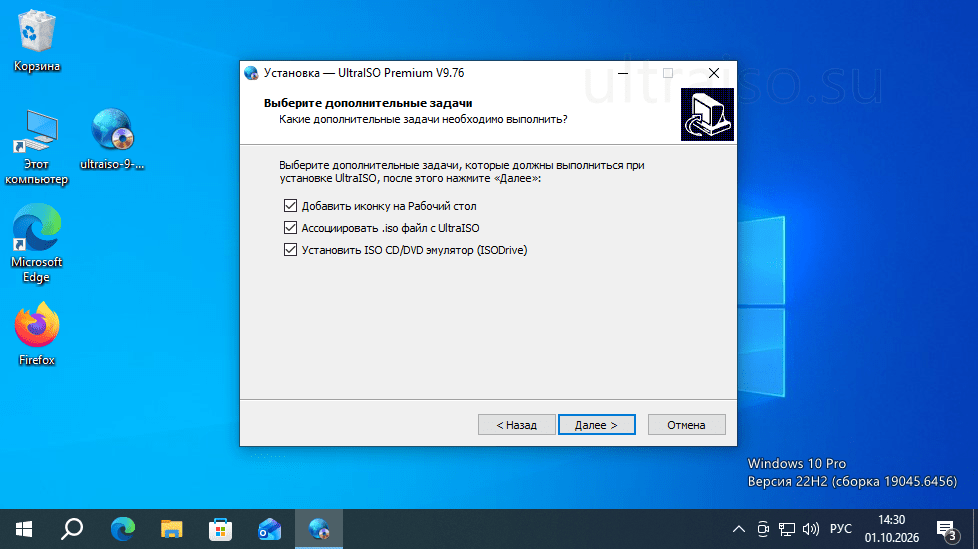Click UltraISO setup taskbar button

coord(319,529)
